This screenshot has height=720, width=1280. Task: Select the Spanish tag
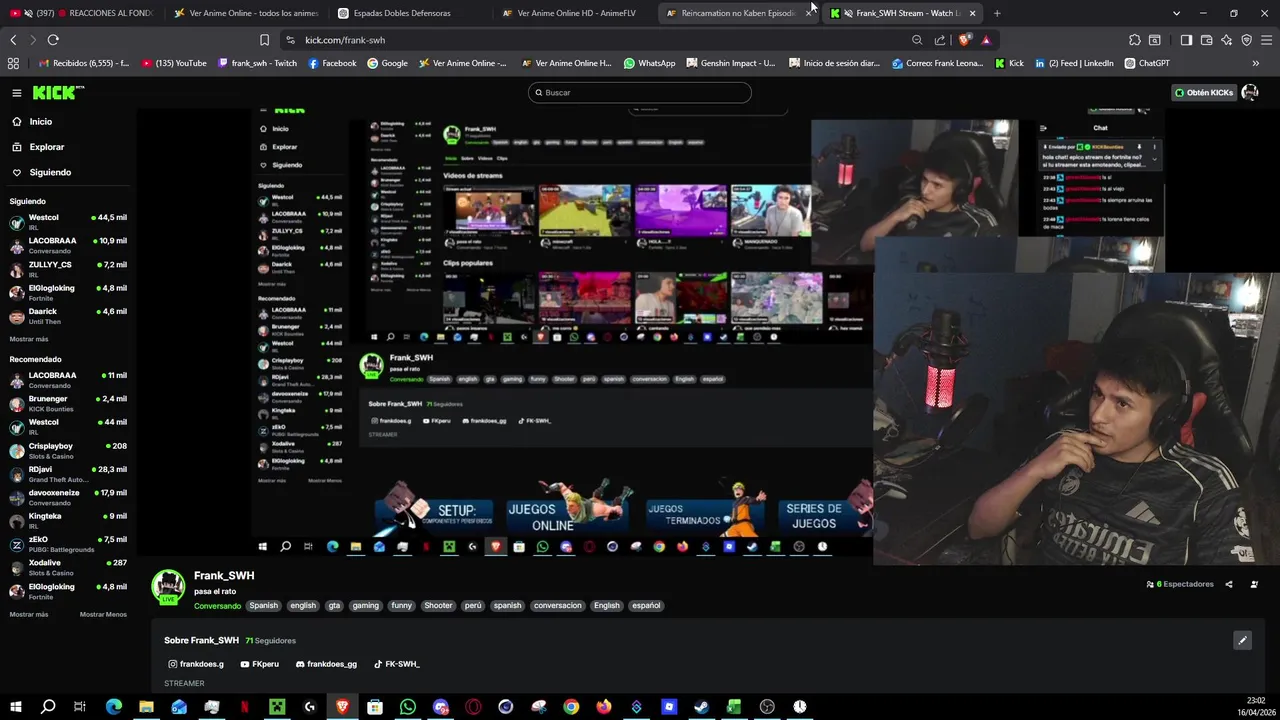click(264, 606)
